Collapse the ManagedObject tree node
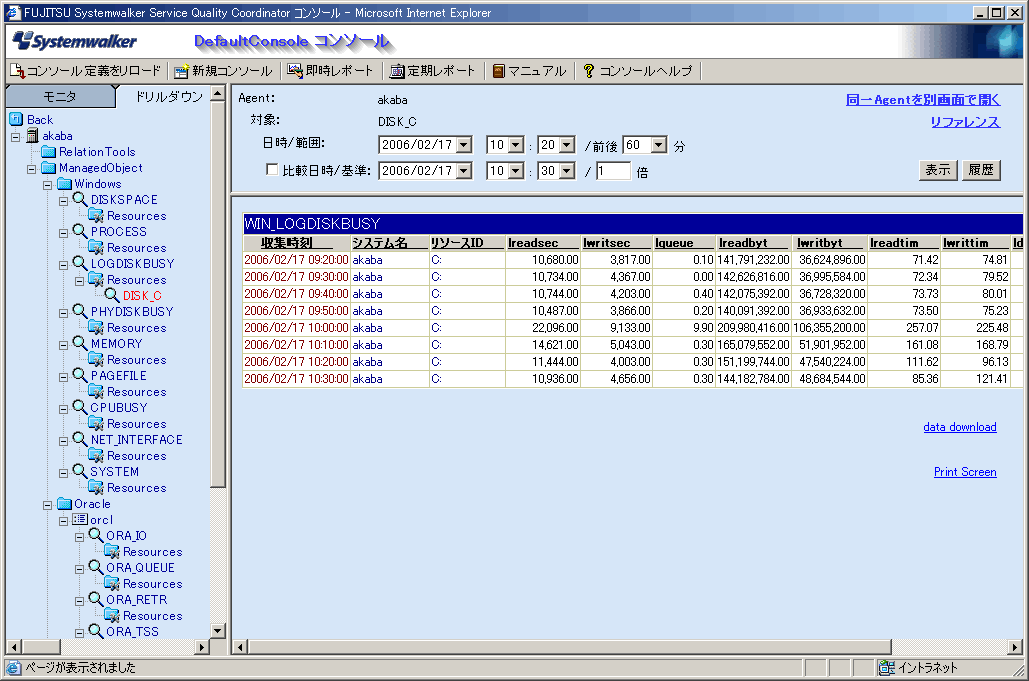This screenshot has width=1029, height=681. (x=32, y=169)
